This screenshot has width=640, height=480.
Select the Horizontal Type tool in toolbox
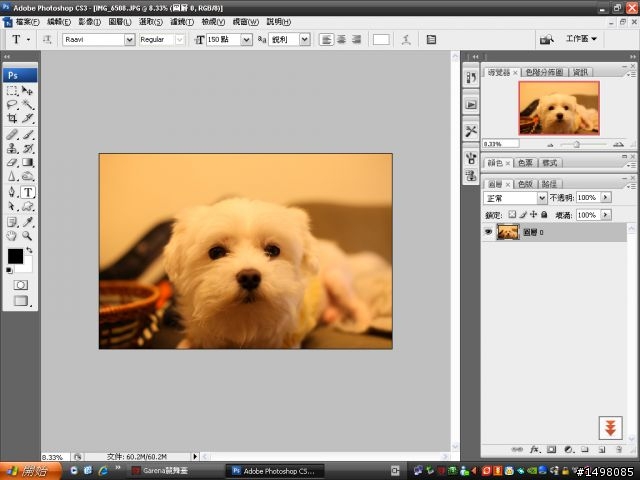[x=28, y=192]
